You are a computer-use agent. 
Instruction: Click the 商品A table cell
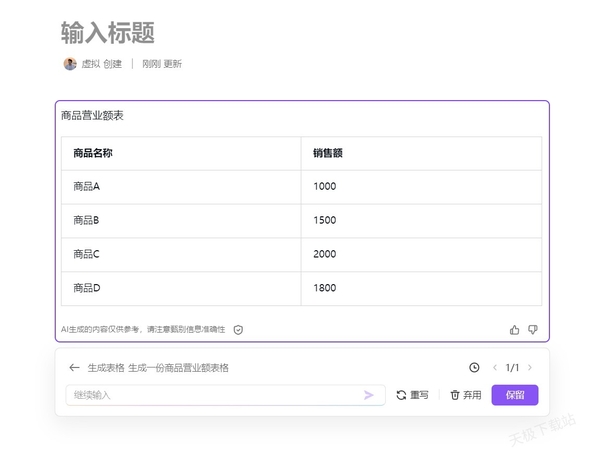coord(180,187)
